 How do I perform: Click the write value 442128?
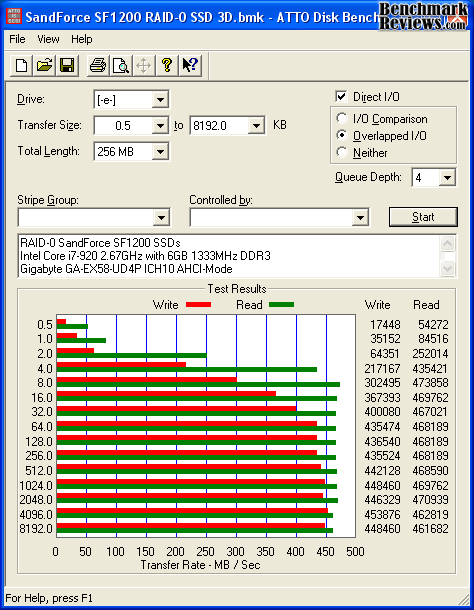tap(382, 471)
